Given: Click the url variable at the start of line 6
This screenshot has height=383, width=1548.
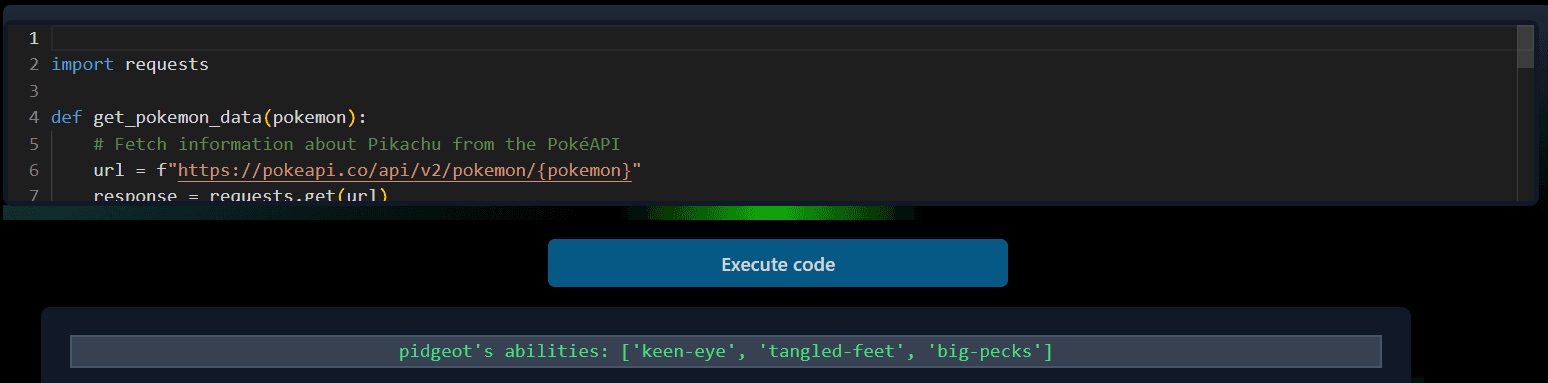Looking at the screenshot, I should [x=109, y=170].
